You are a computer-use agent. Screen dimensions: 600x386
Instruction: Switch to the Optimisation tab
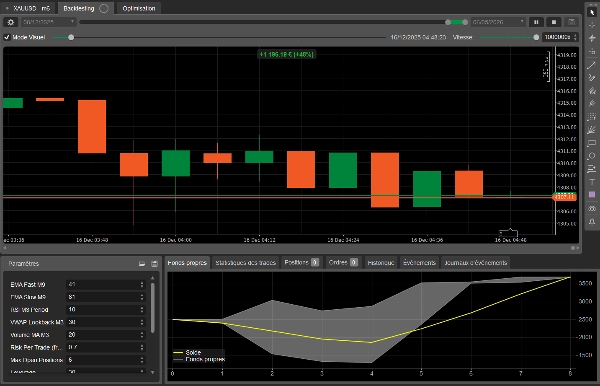click(139, 8)
